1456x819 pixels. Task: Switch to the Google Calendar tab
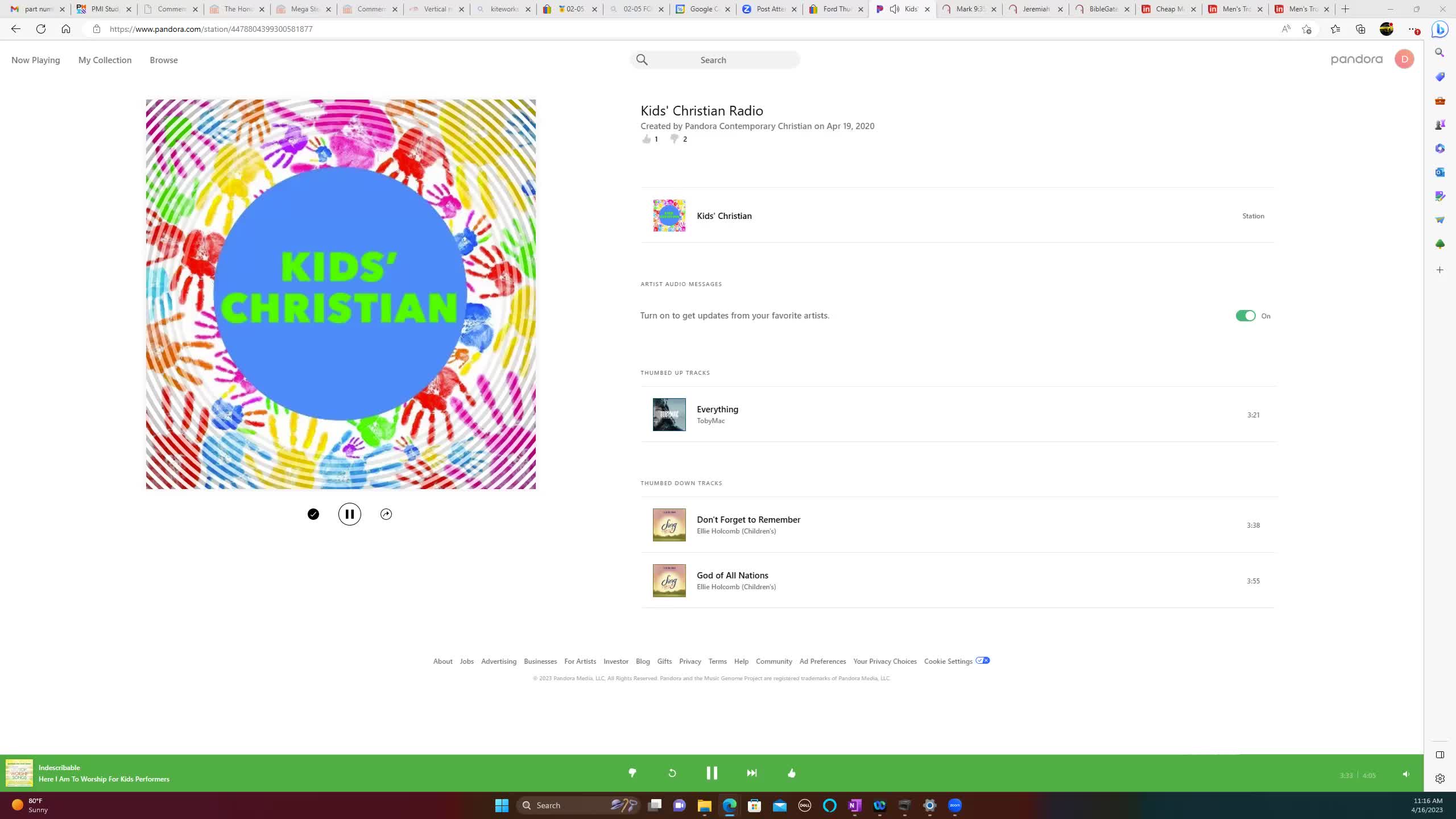(702, 9)
